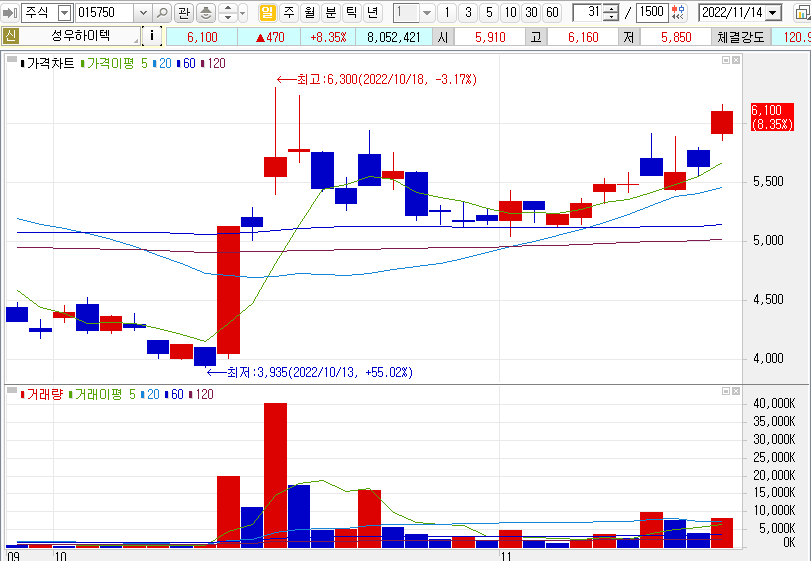Click the 체결강도 label
The width and height of the screenshot is (811, 561).
coord(740,37)
